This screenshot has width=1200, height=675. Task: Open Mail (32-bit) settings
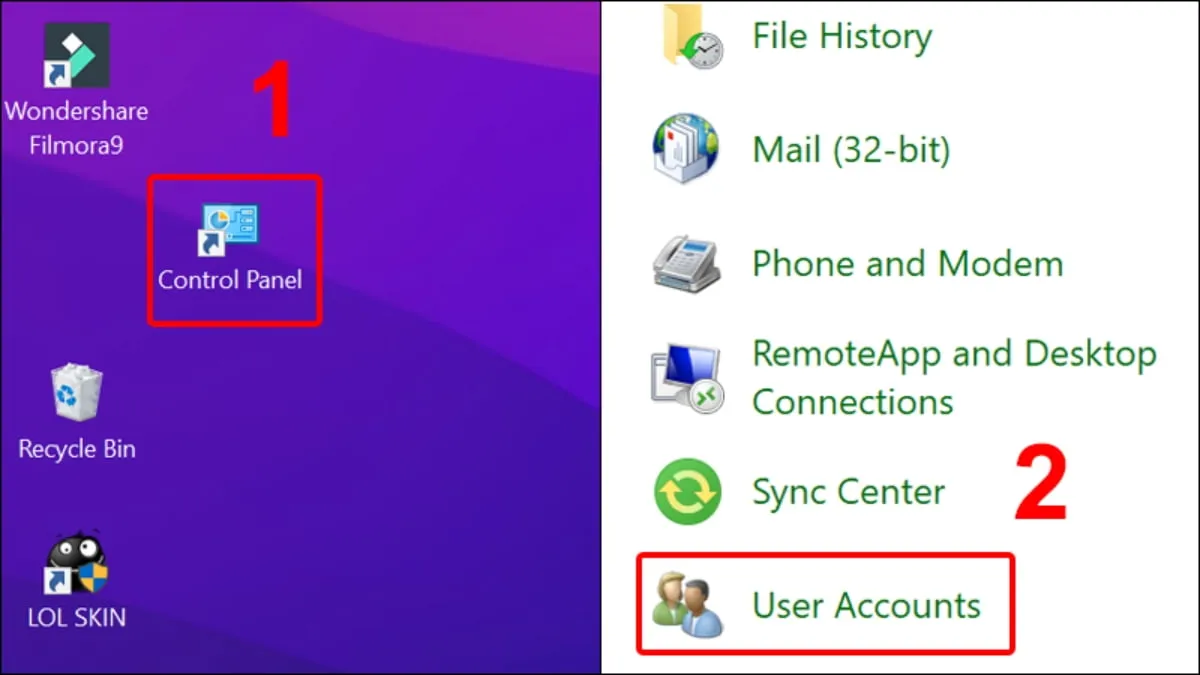pos(852,149)
